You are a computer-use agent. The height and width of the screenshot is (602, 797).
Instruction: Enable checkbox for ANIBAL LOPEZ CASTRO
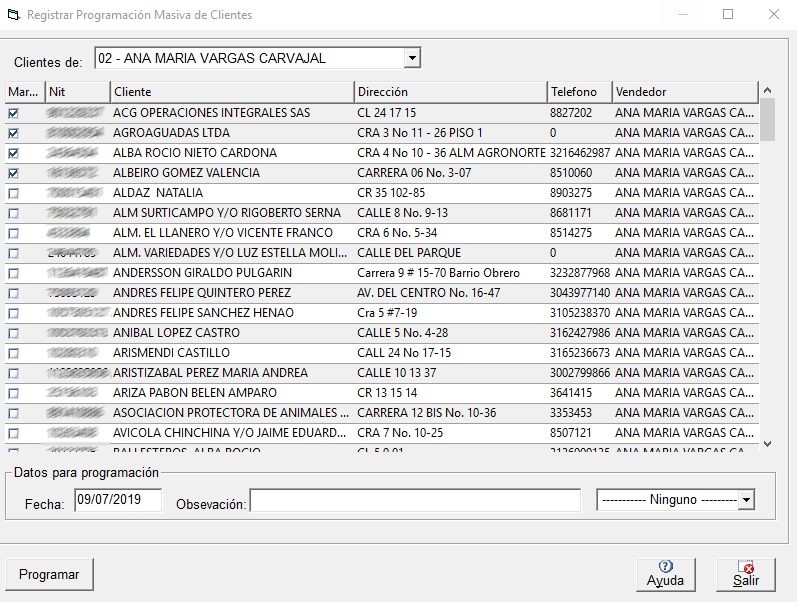click(x=13, y=333)
